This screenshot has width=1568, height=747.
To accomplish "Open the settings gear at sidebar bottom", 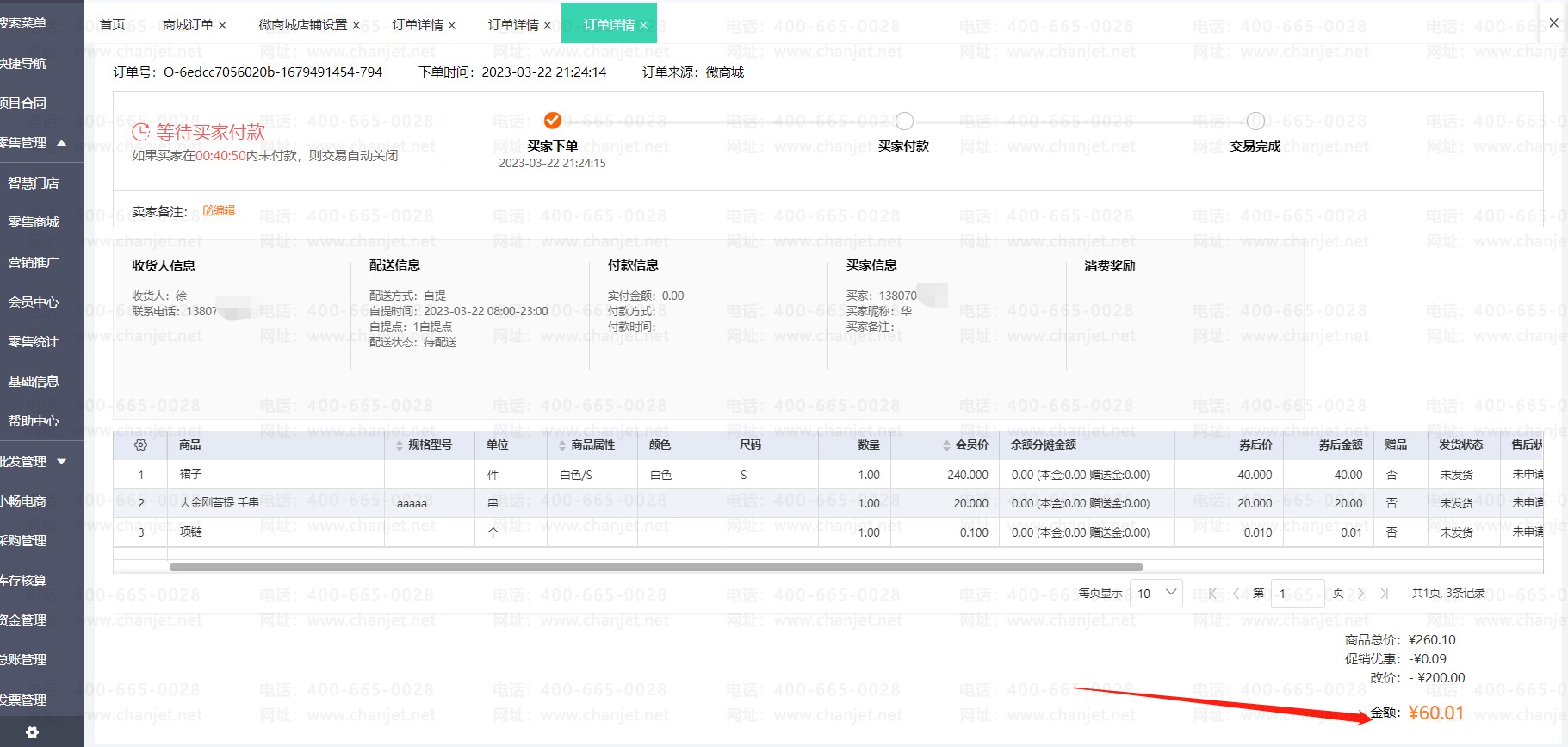I will tap(32, 732).
